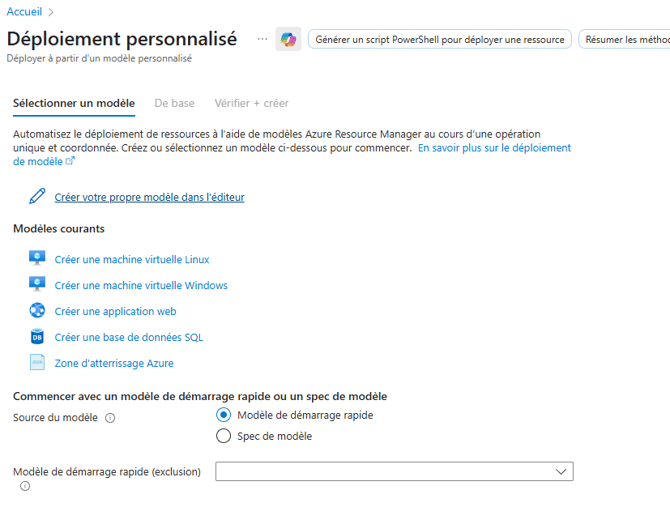The image size is (670, 507).
Task: Click the info icon under Modèle de démarrage rapide
Action: click(x=25, y=487)
